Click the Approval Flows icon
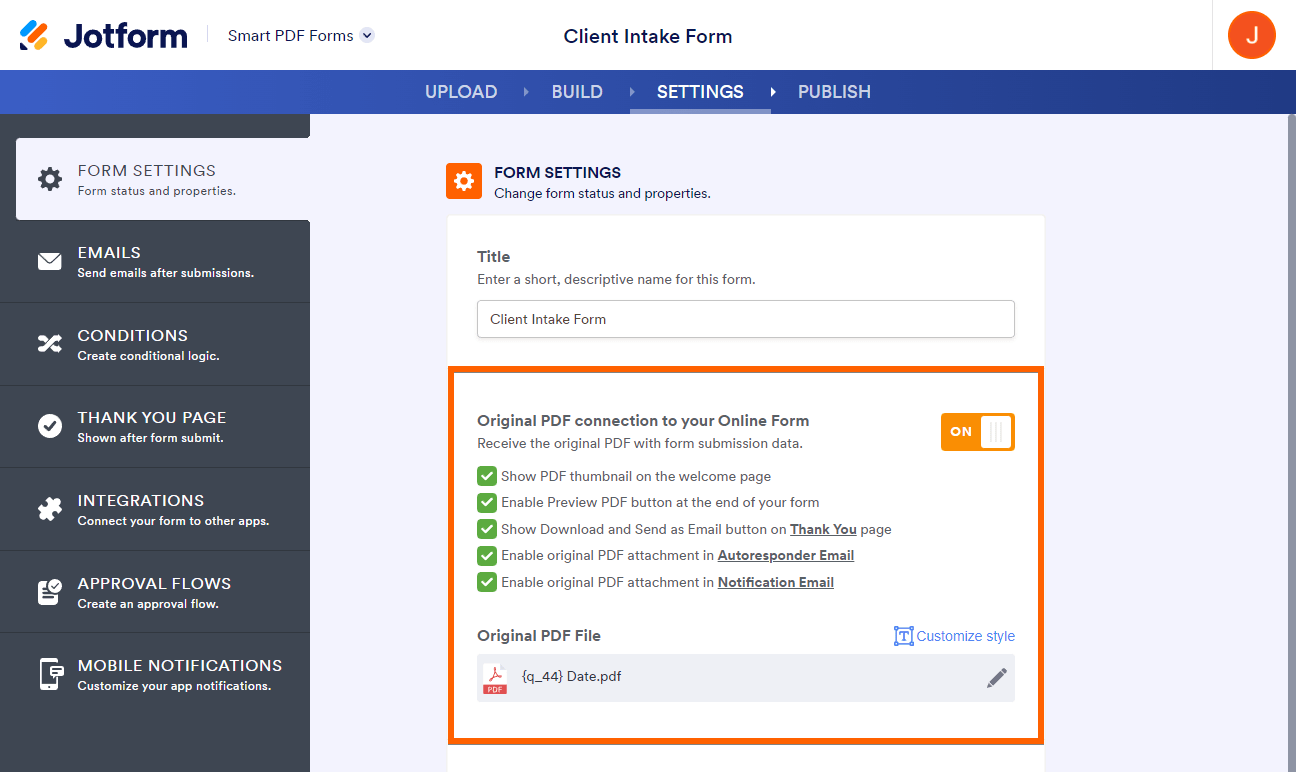Image resolution: width=1296 pixels, height=772 pixels. pyautogui.click(x=49, y=592)
